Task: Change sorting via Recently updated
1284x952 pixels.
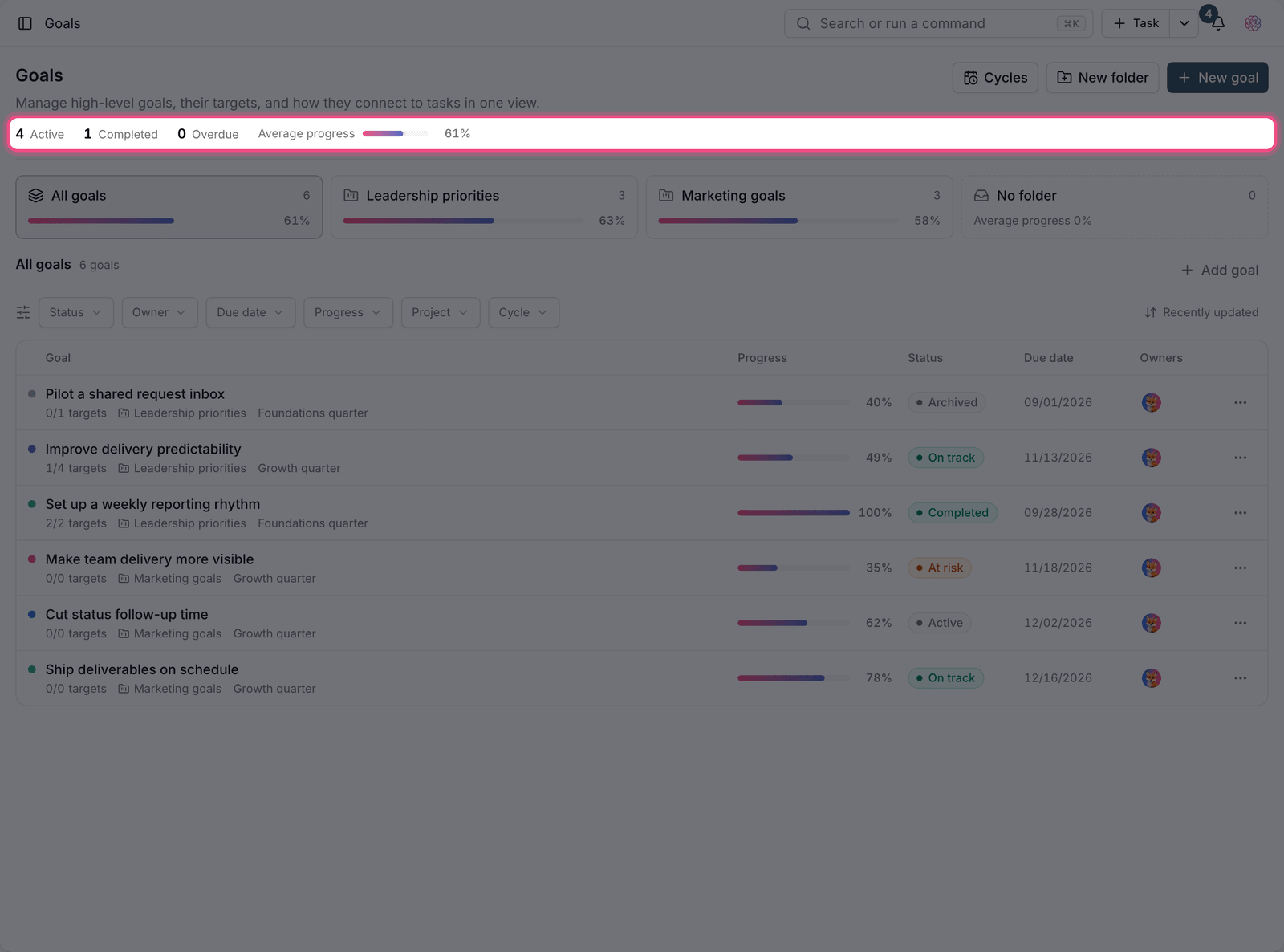Action: click(1201, 312)
